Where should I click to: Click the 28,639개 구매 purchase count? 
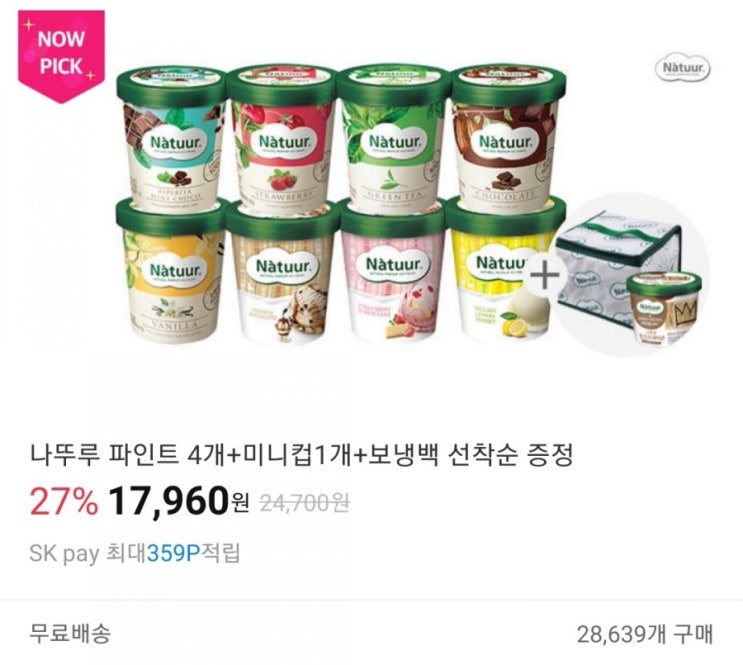pos(645,634)
